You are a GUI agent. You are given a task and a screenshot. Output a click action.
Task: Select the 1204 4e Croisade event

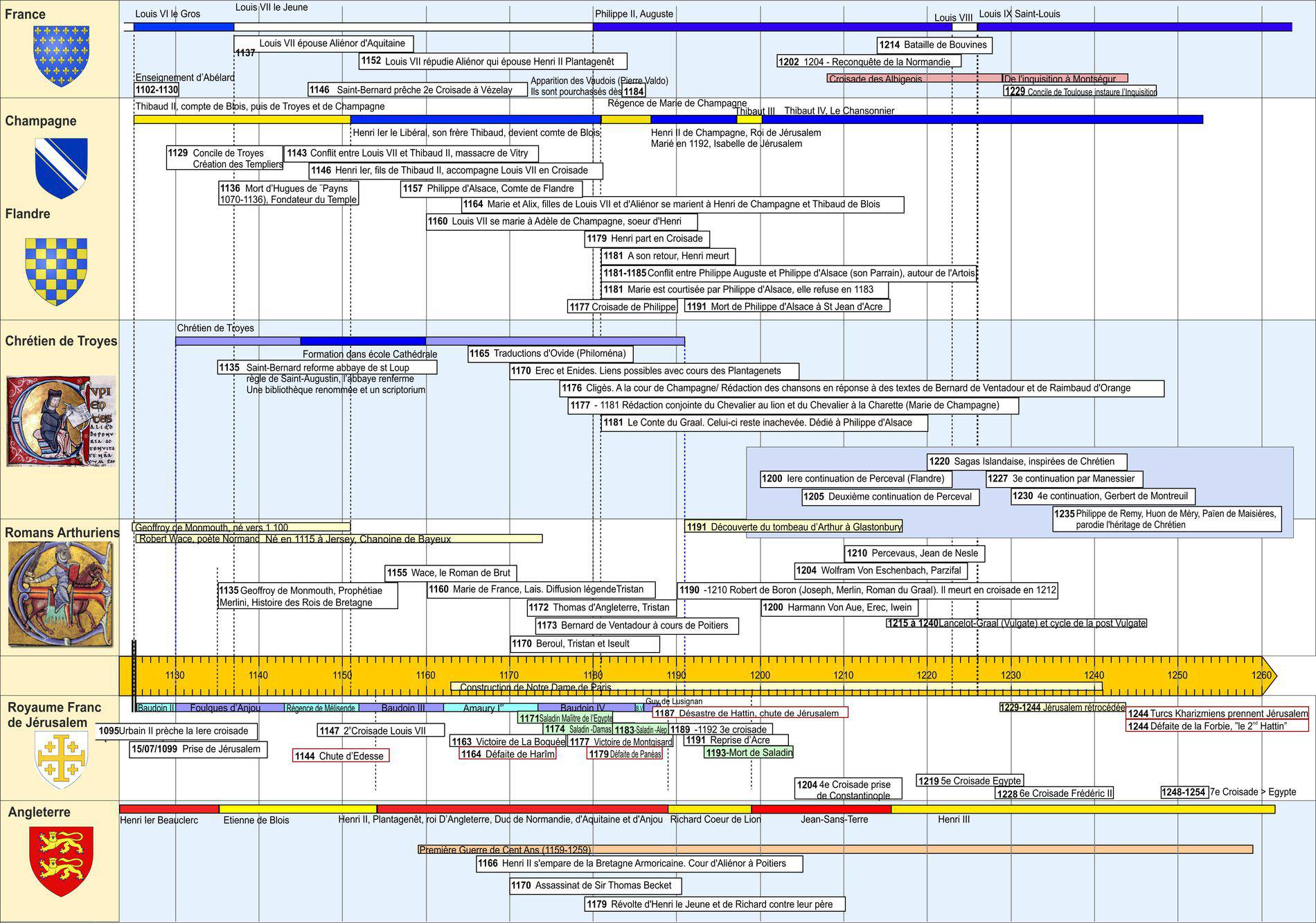tap(848, 789)
